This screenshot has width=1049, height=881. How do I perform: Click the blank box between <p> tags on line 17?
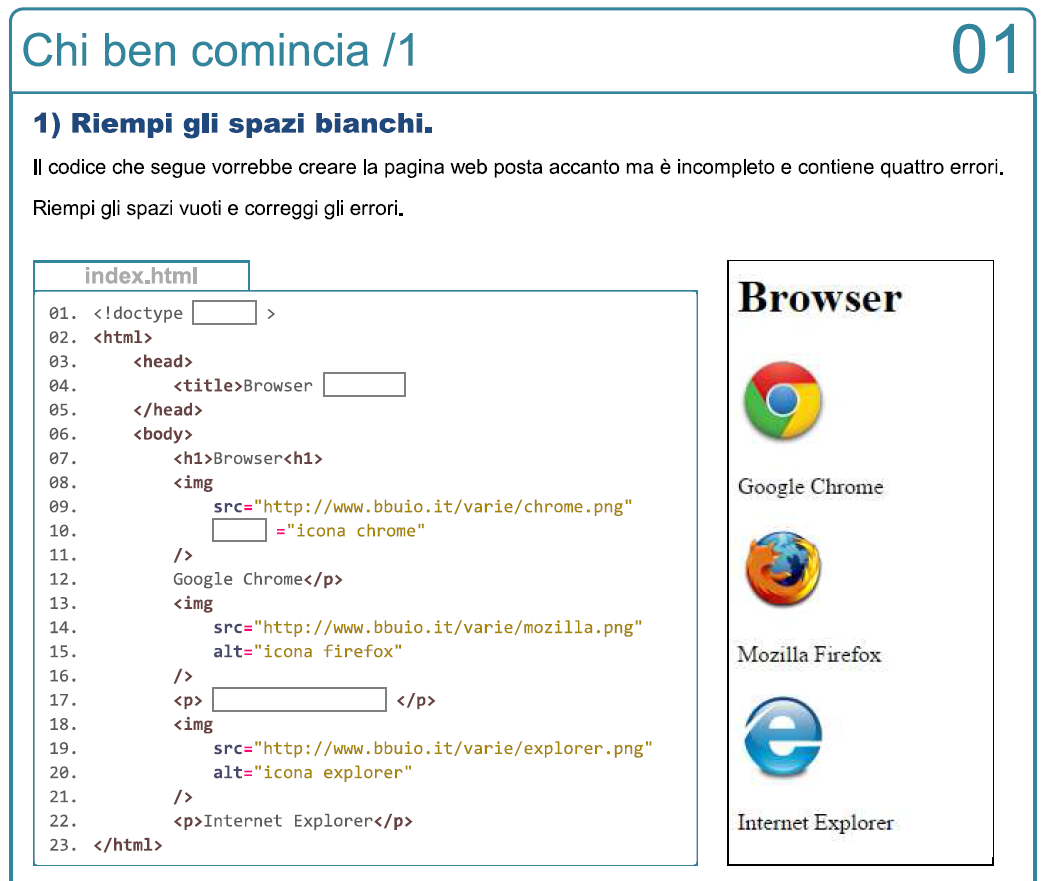299,700
